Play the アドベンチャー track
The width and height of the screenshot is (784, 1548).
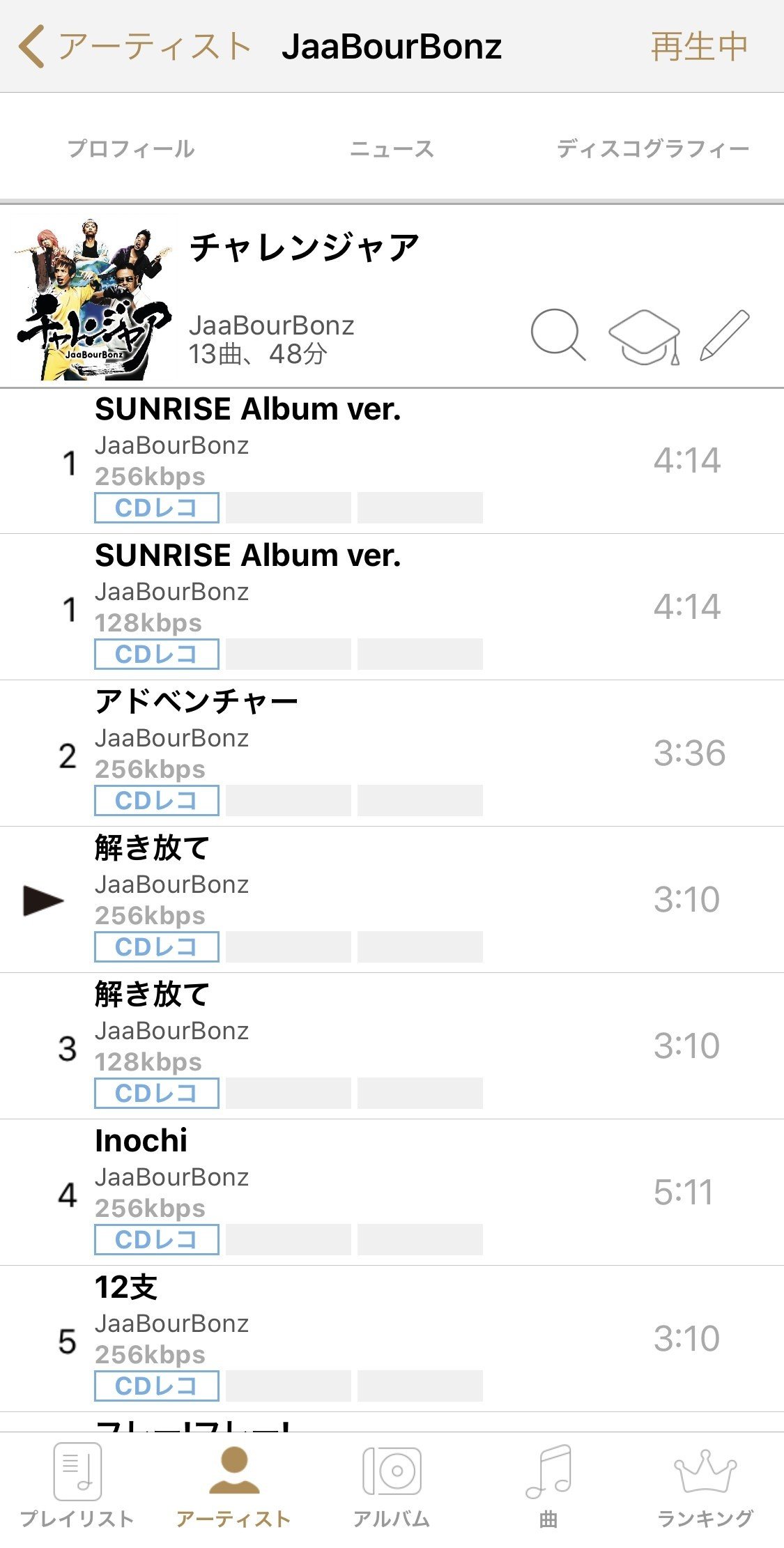click(x=392, y=753)
